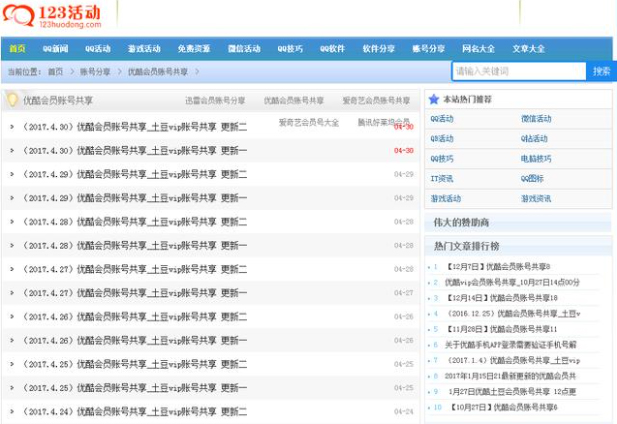
Task: Go to the QQ新闻 menu item
Action: (55, 48)
